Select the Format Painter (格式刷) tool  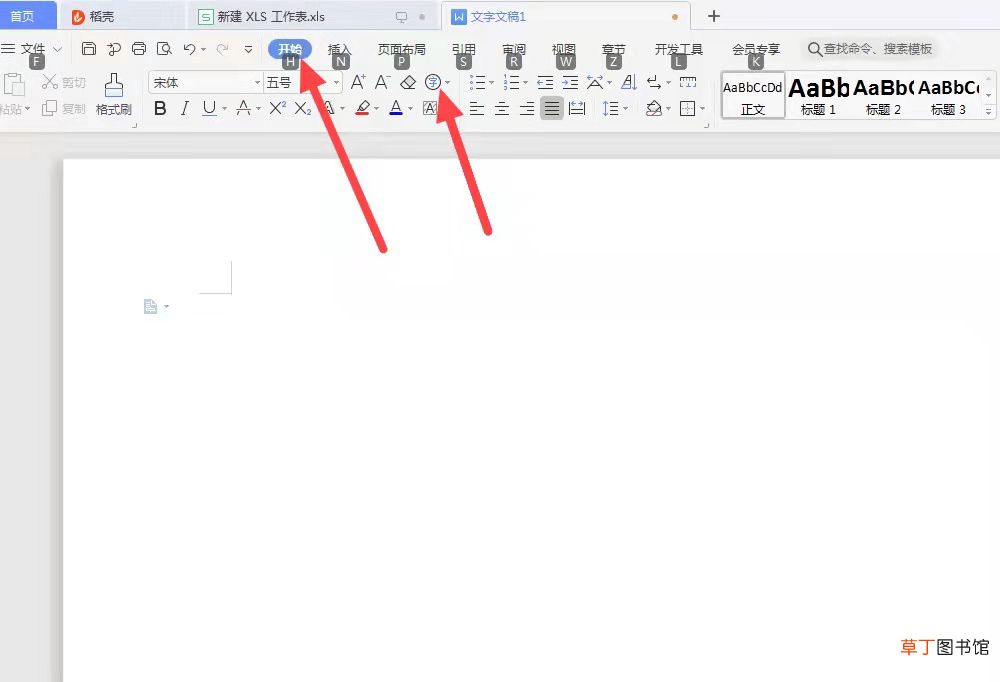(x=114, y=94)
